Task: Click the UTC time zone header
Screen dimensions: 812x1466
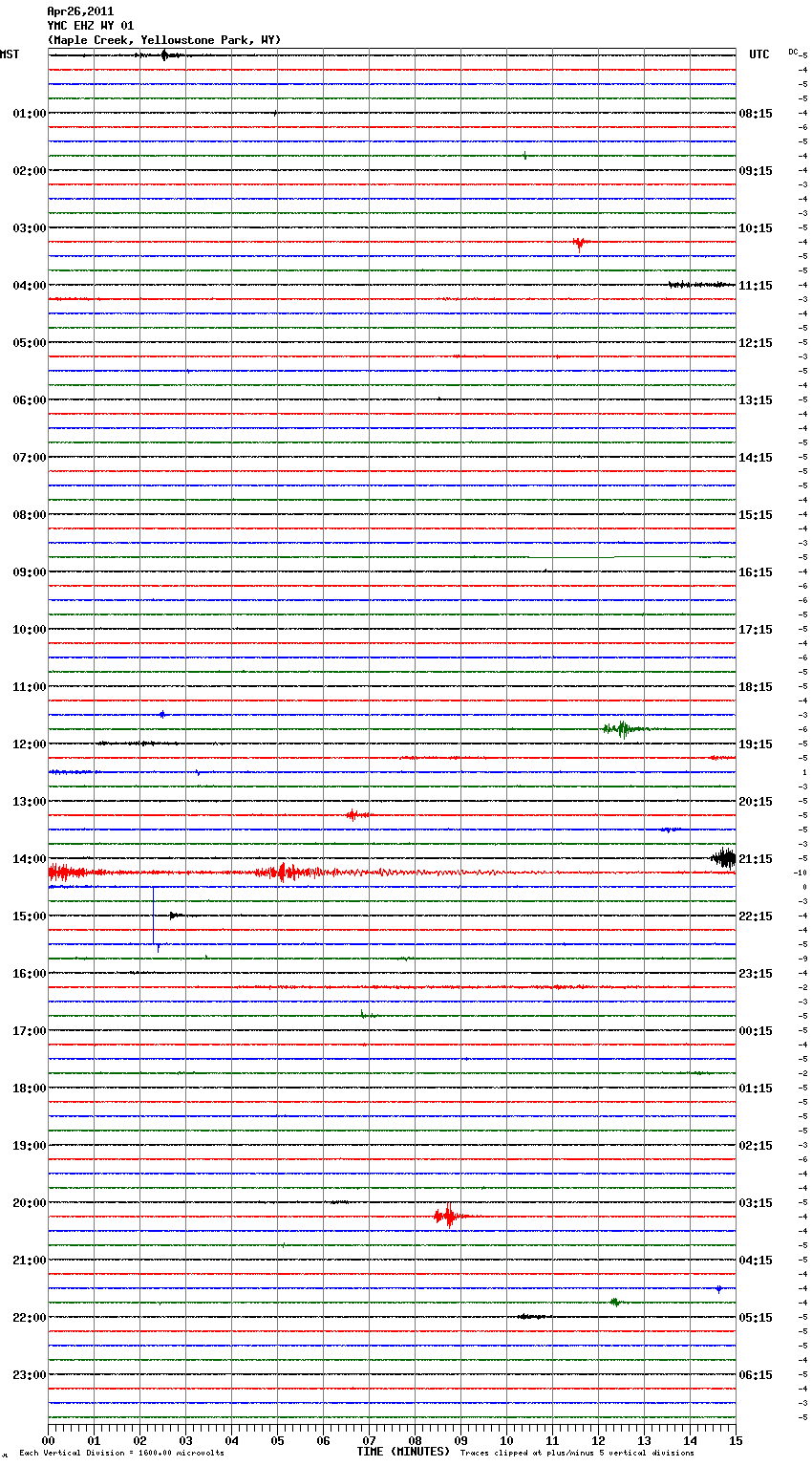Action: (x=759, y=54)
